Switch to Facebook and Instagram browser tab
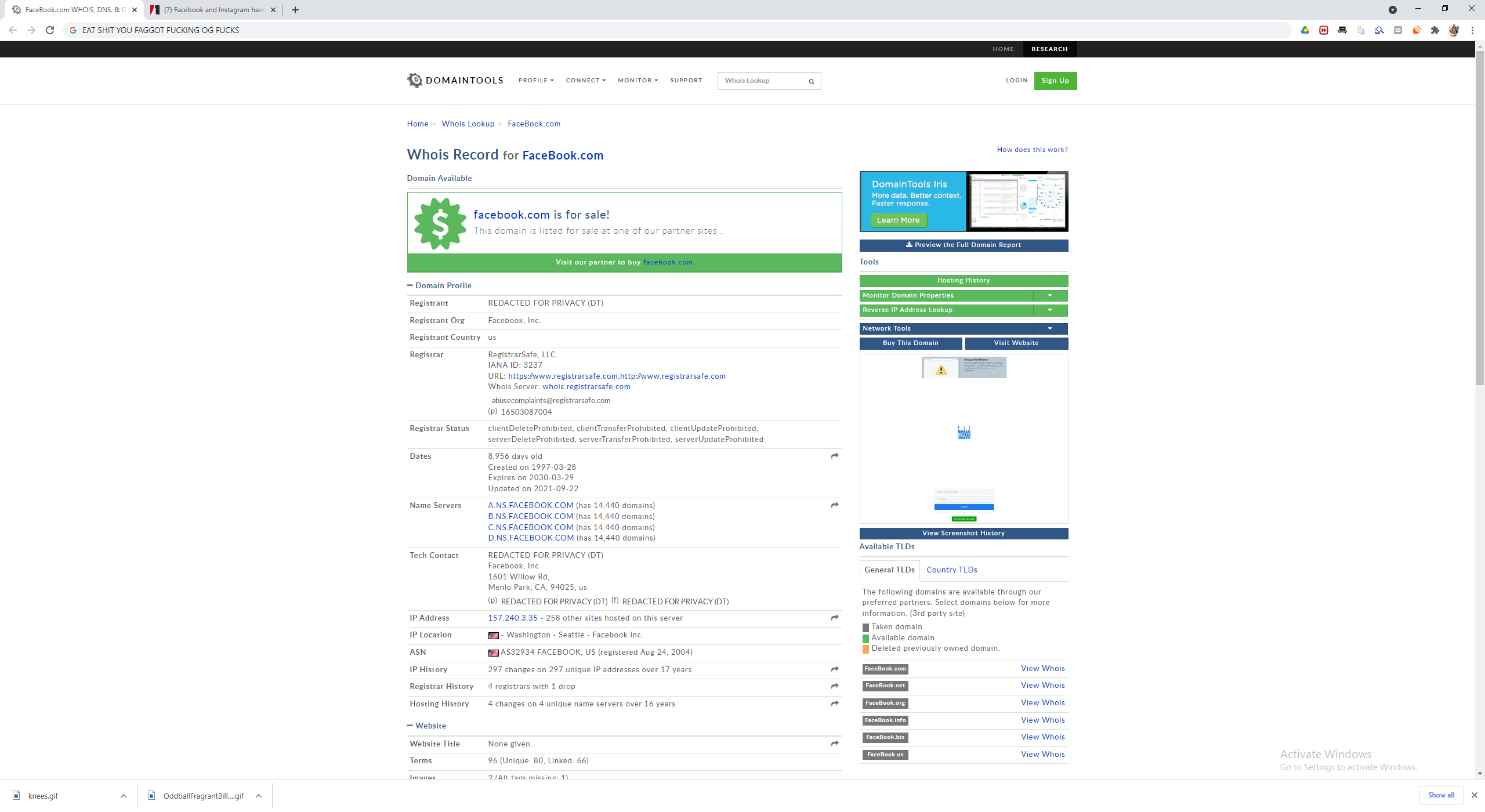The image size is (1485, 812). [x=214, y=10]
